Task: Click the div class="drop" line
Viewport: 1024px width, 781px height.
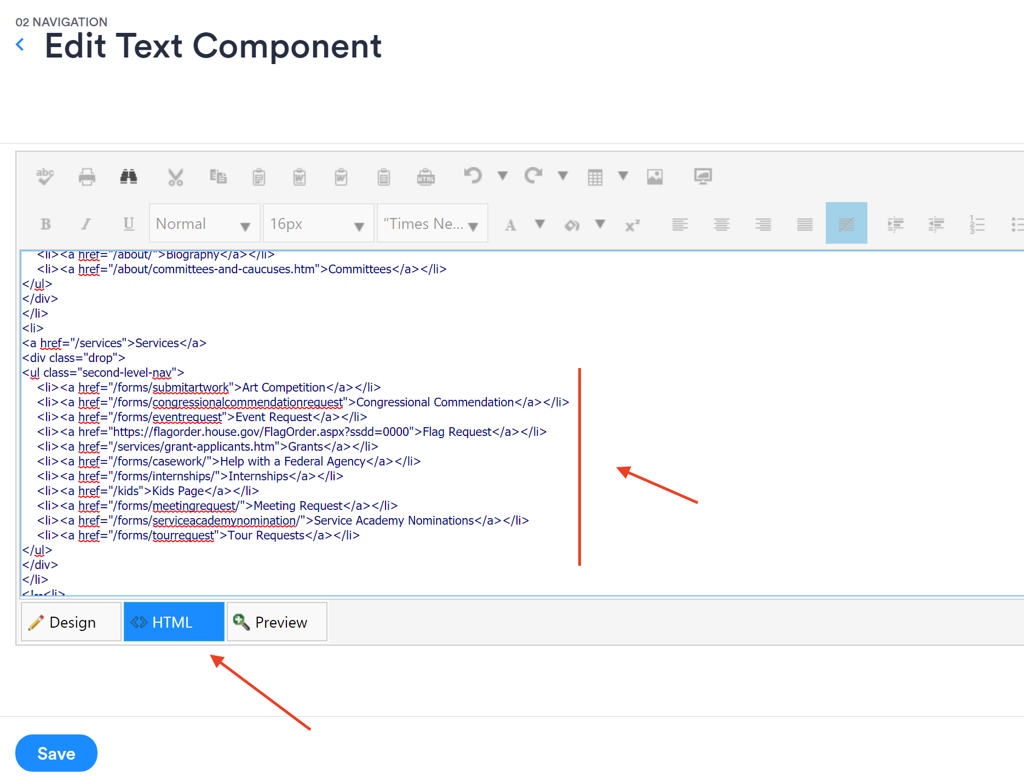Action: pyautogui.click(x=74, y=358)
